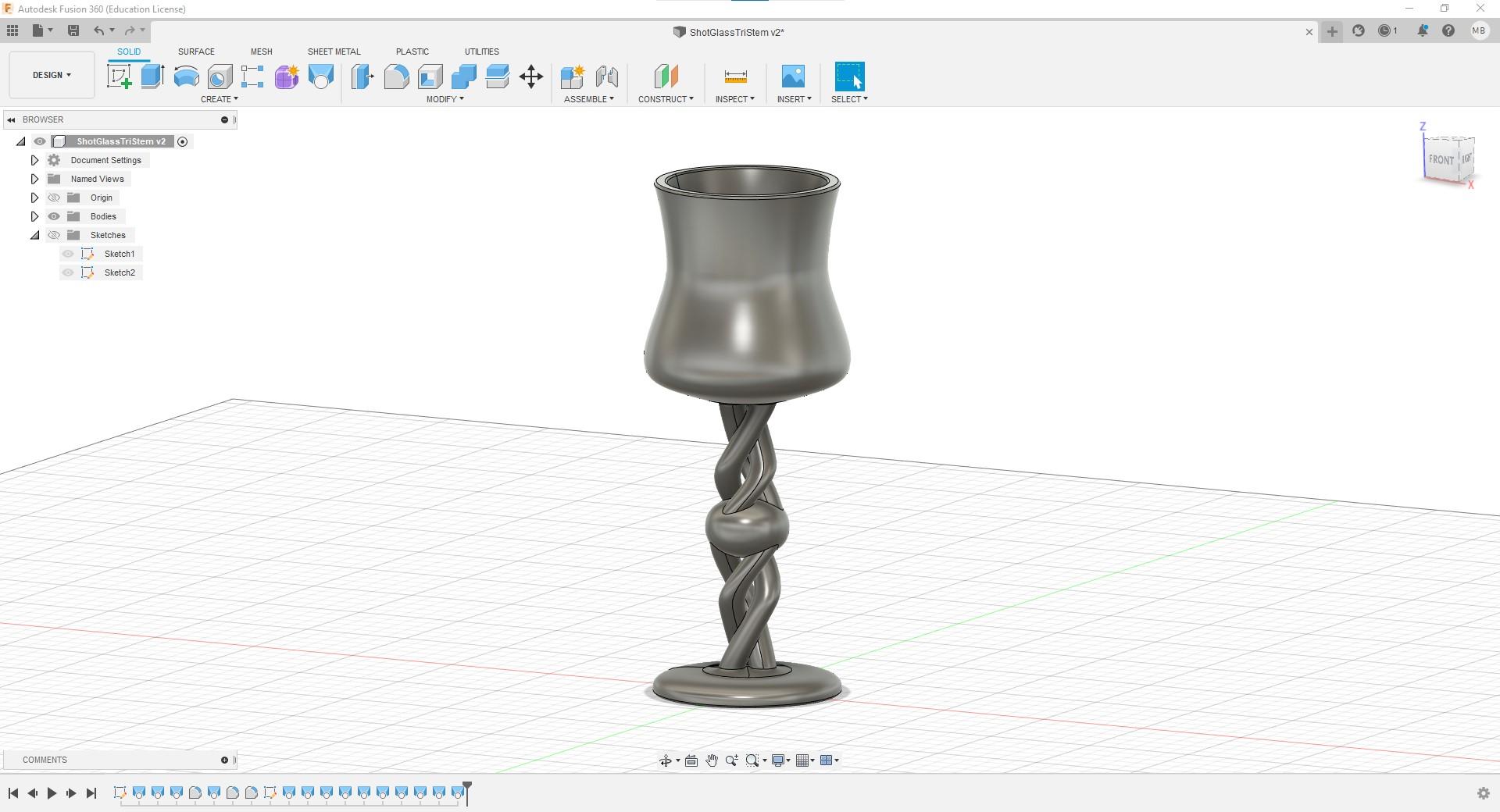Open the DESIGN workspace dropdown
Image resolution: width=1500 pixels, height=812 pixels.
[52, 75]
